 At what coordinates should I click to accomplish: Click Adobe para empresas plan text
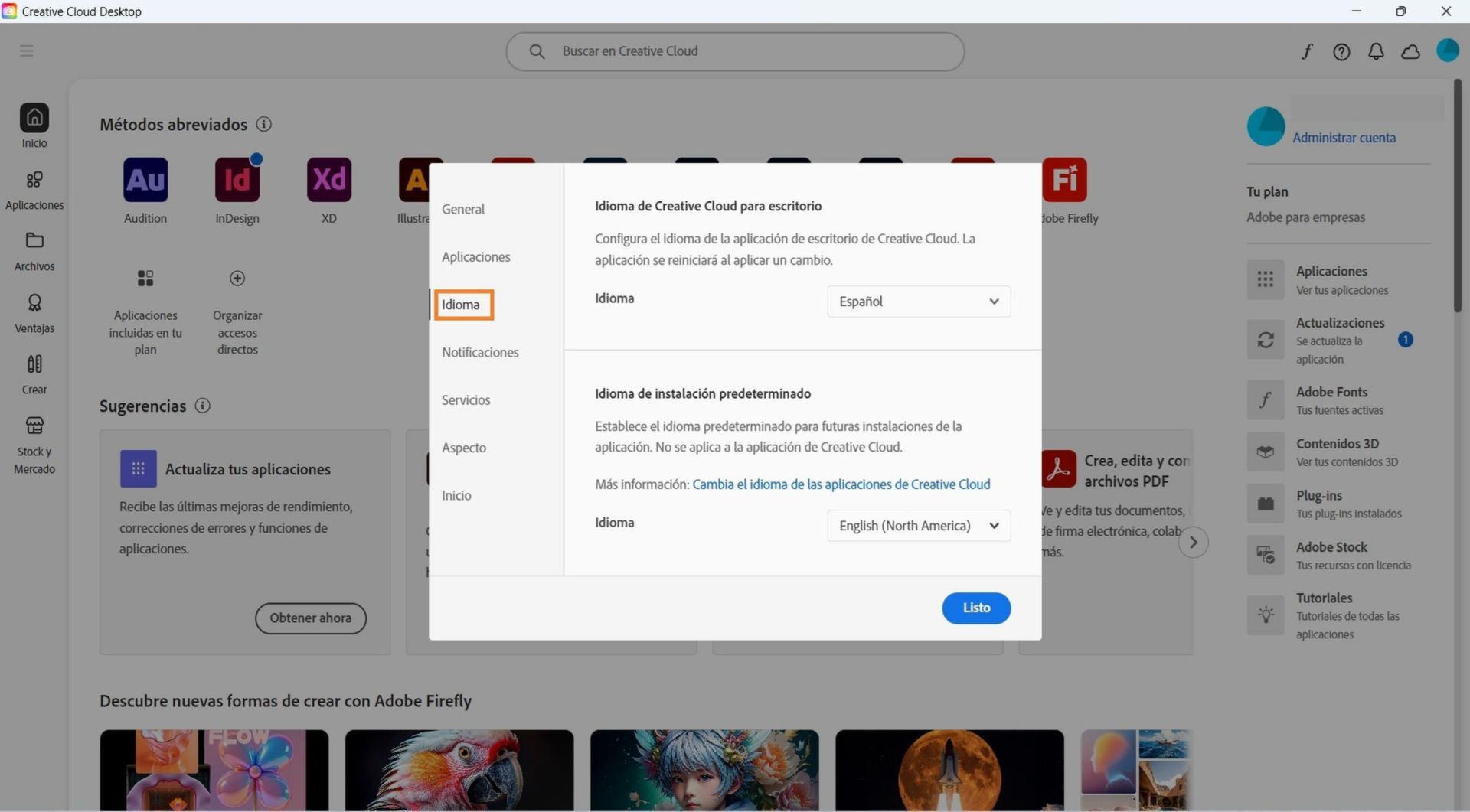(1305, 217)
